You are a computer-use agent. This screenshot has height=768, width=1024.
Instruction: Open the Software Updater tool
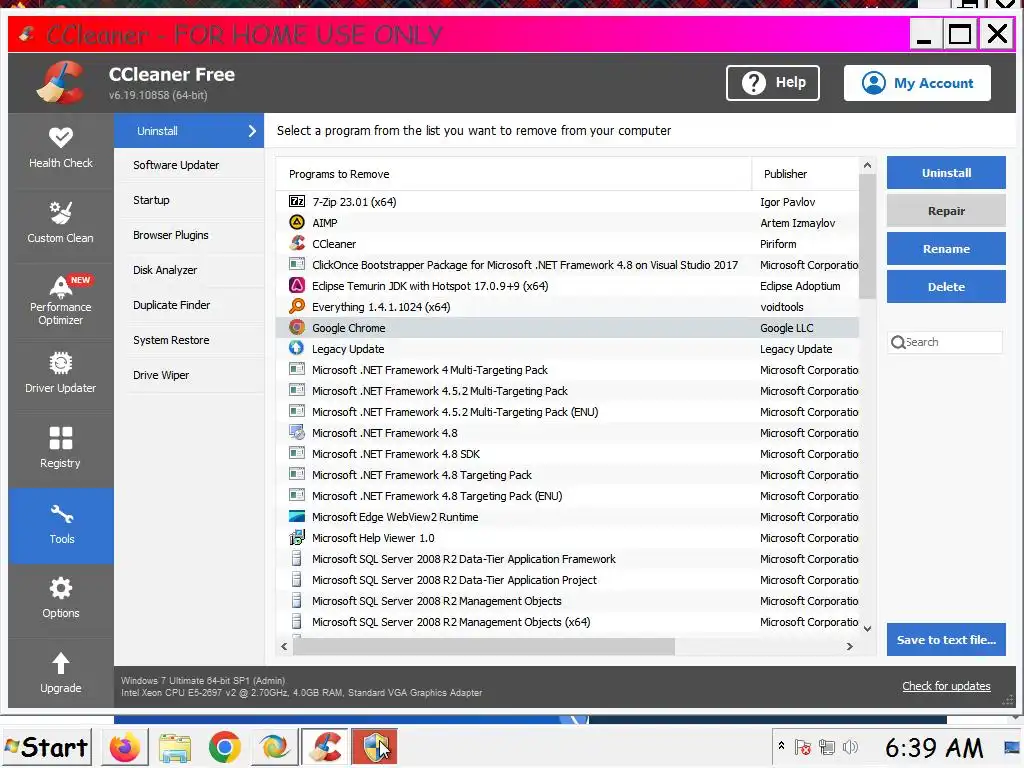point(189,165)
